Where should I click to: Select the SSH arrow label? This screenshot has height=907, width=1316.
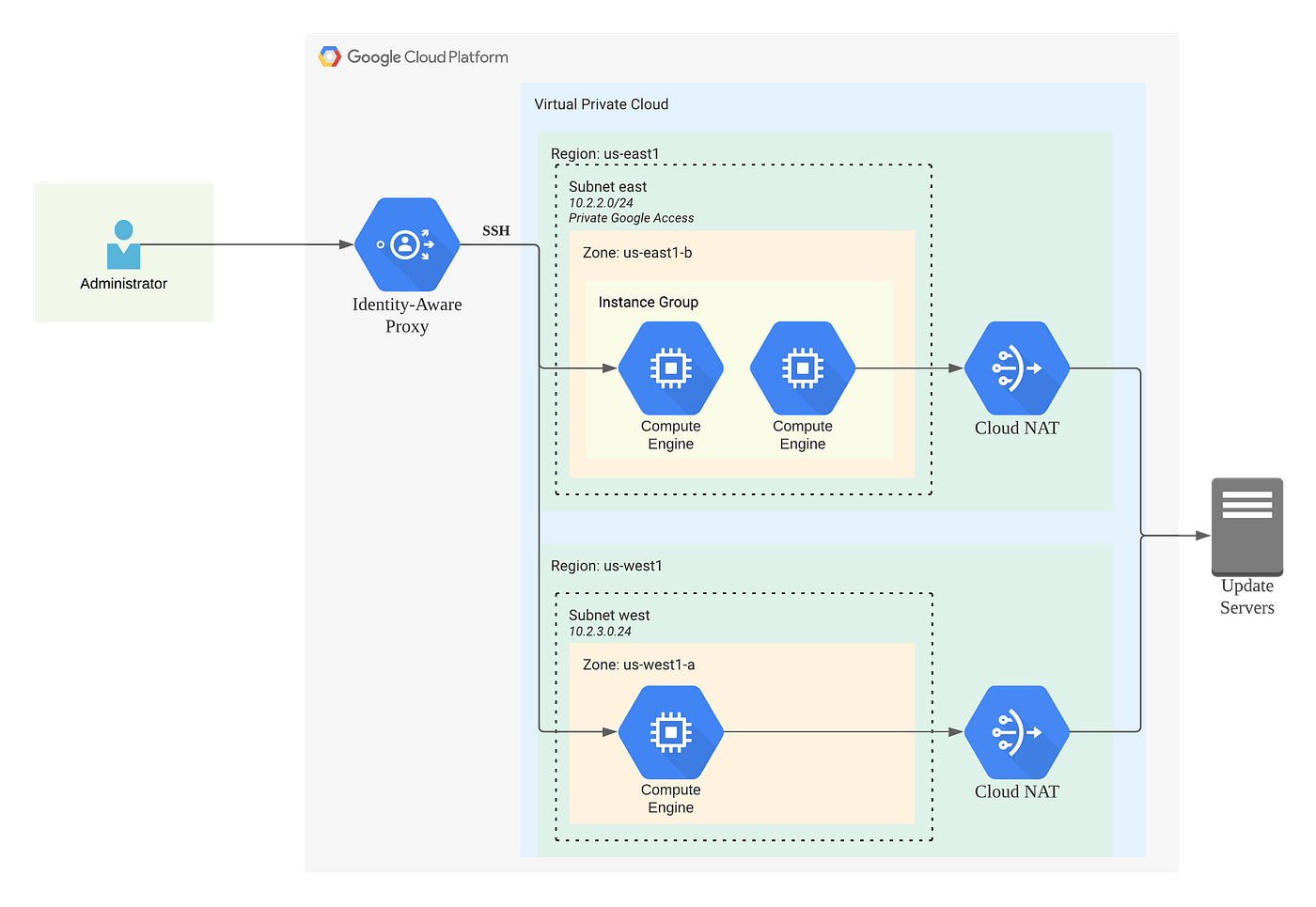coord(496,229)
